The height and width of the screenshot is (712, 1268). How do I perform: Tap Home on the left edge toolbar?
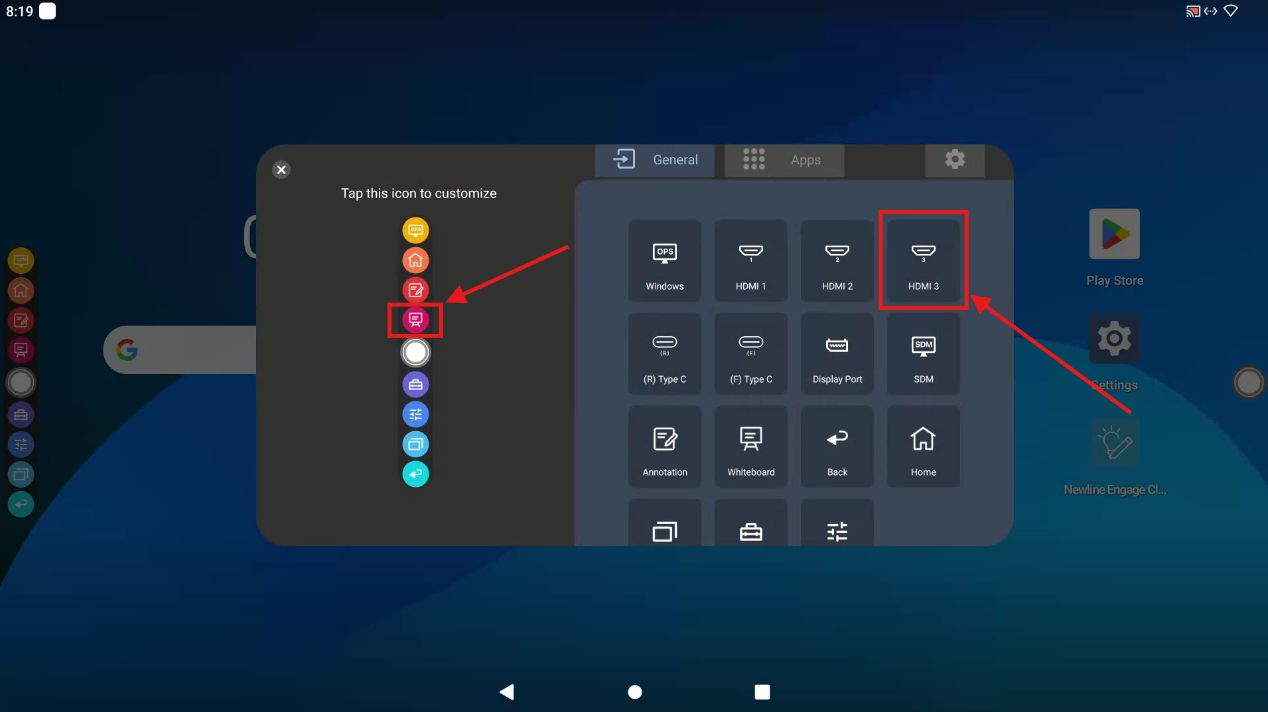pyautogui.click(x=21, y=291)
